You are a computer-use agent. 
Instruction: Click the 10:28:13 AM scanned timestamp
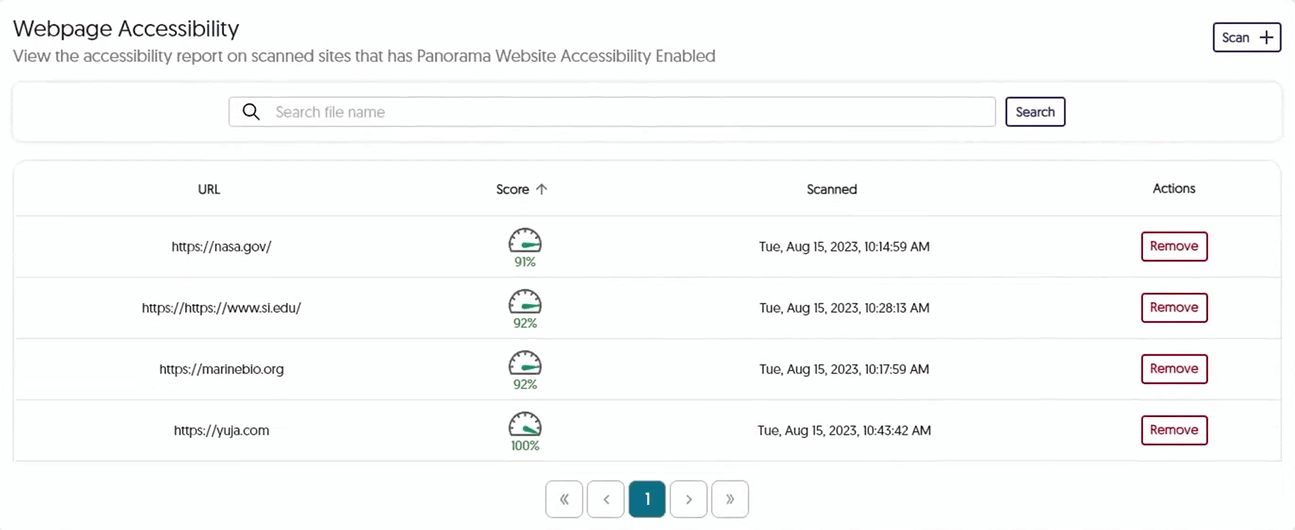tap(844, 308)
